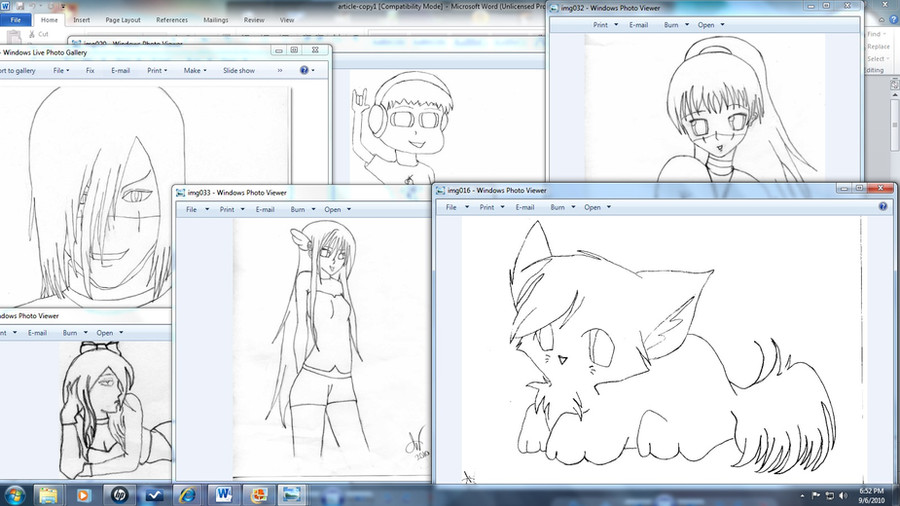
Task: Open the Print menu in the img032 window
Action: [606, 25]
